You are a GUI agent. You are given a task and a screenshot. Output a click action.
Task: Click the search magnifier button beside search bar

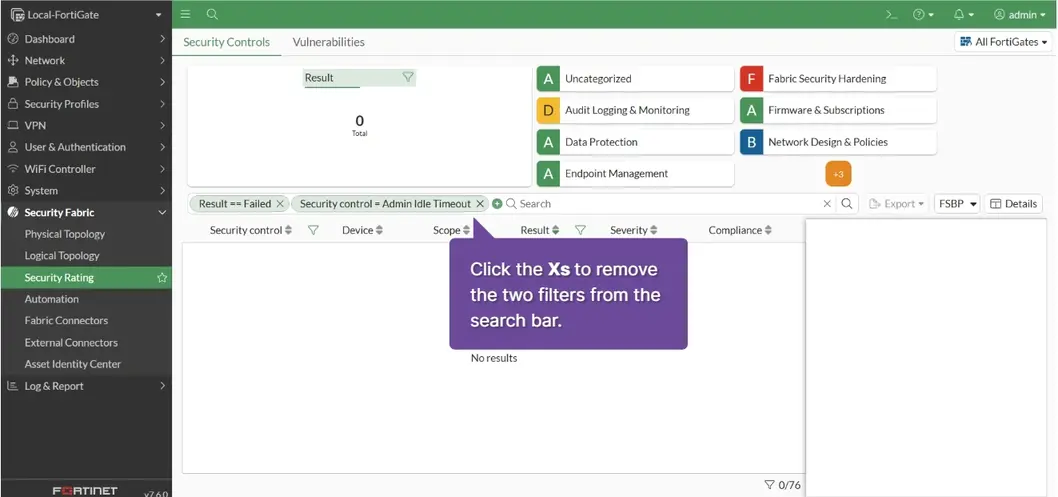pos(847,204)
